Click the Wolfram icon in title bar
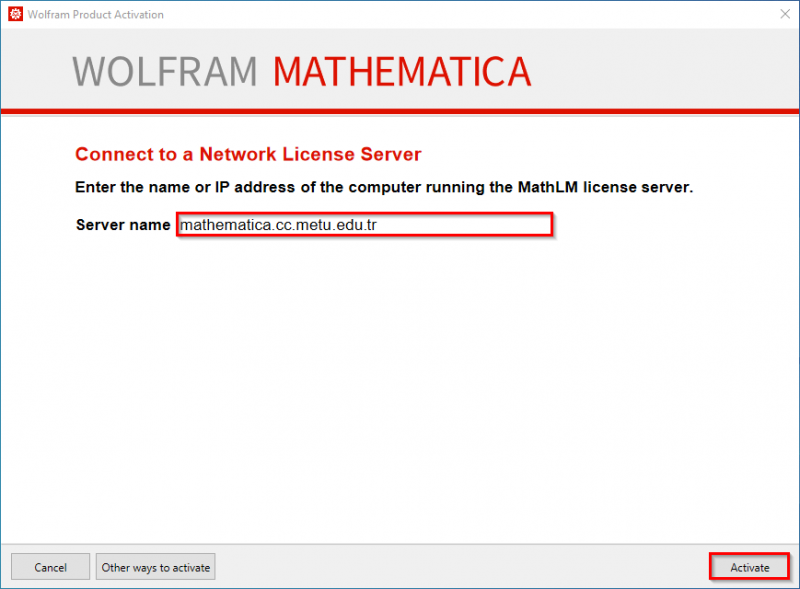800x589 pixels. coord(15,14)
